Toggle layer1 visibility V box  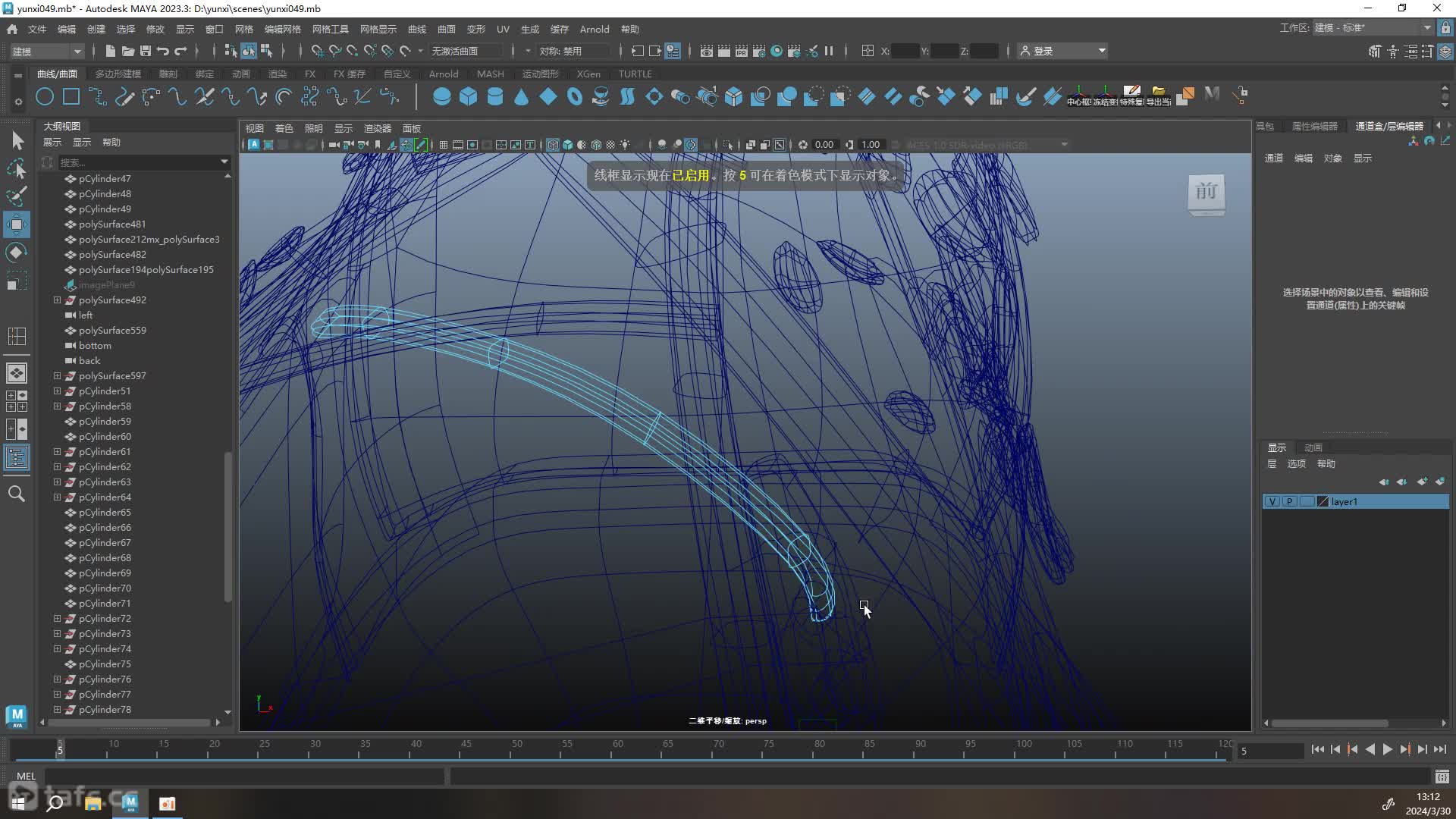pos(1272,502)
